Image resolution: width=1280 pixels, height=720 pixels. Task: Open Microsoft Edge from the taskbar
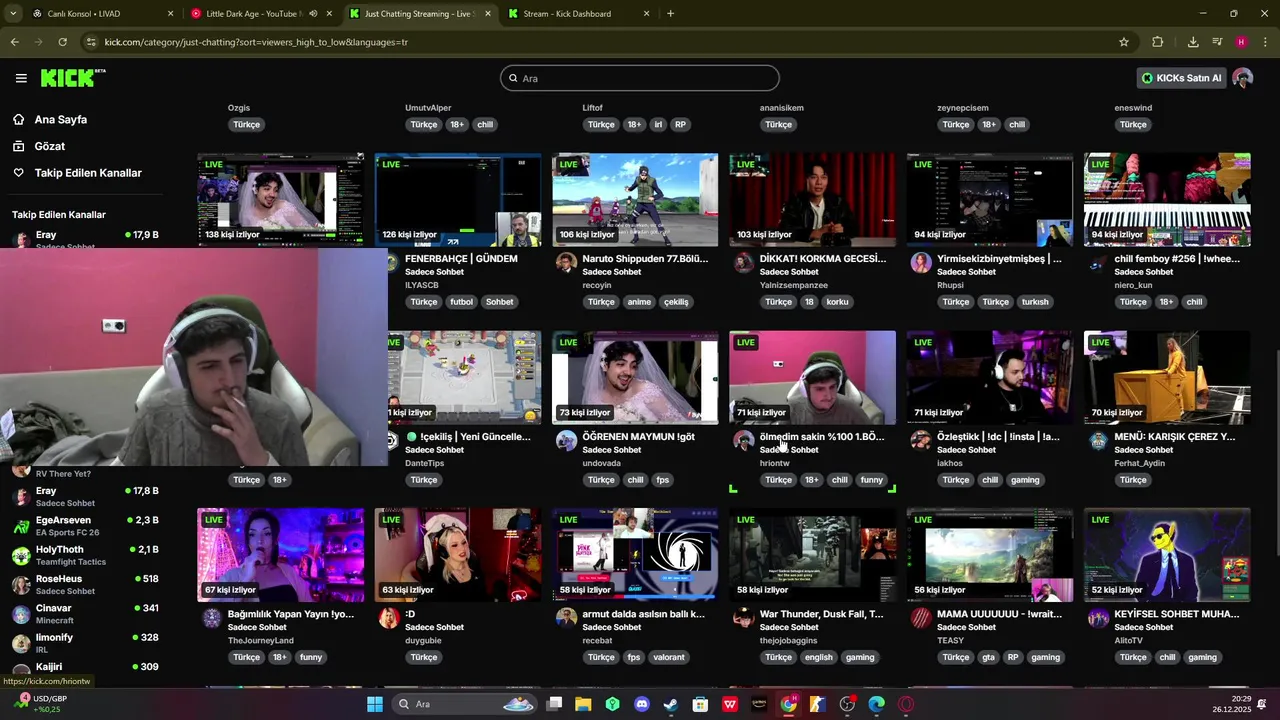point(877,704)
